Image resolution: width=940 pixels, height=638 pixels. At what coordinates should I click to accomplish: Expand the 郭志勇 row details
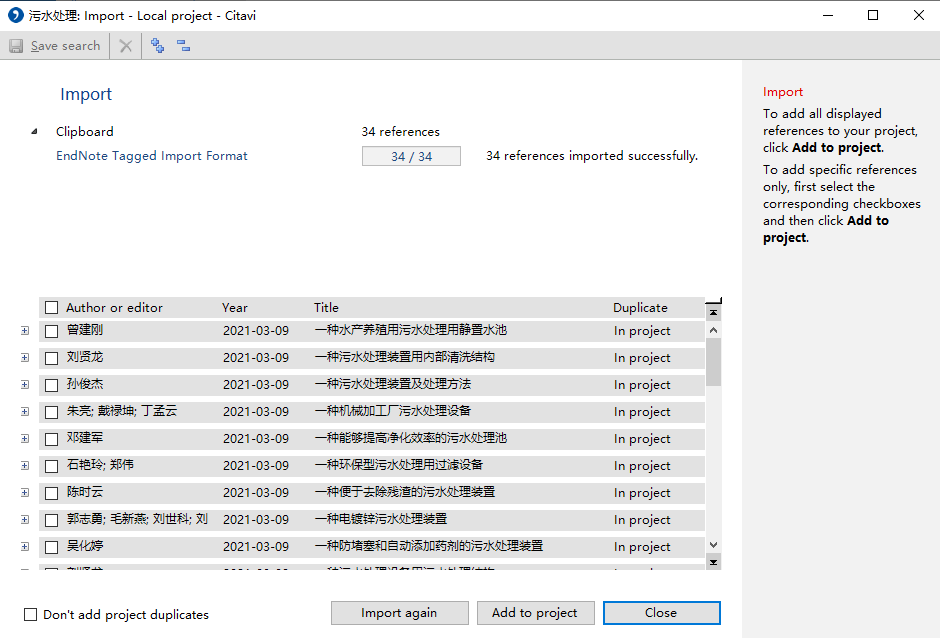coord(25,519)
